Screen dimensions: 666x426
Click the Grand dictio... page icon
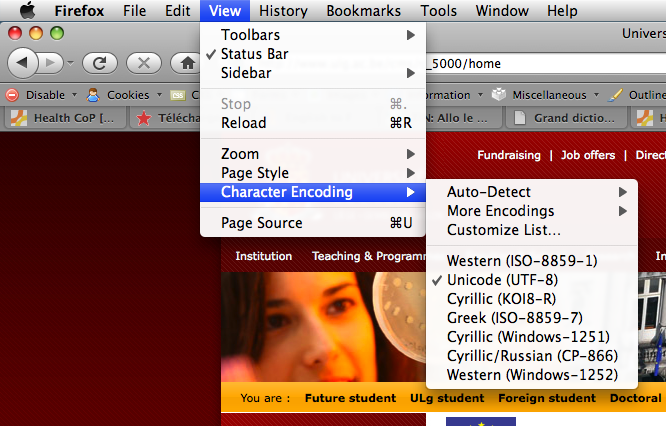520,118
